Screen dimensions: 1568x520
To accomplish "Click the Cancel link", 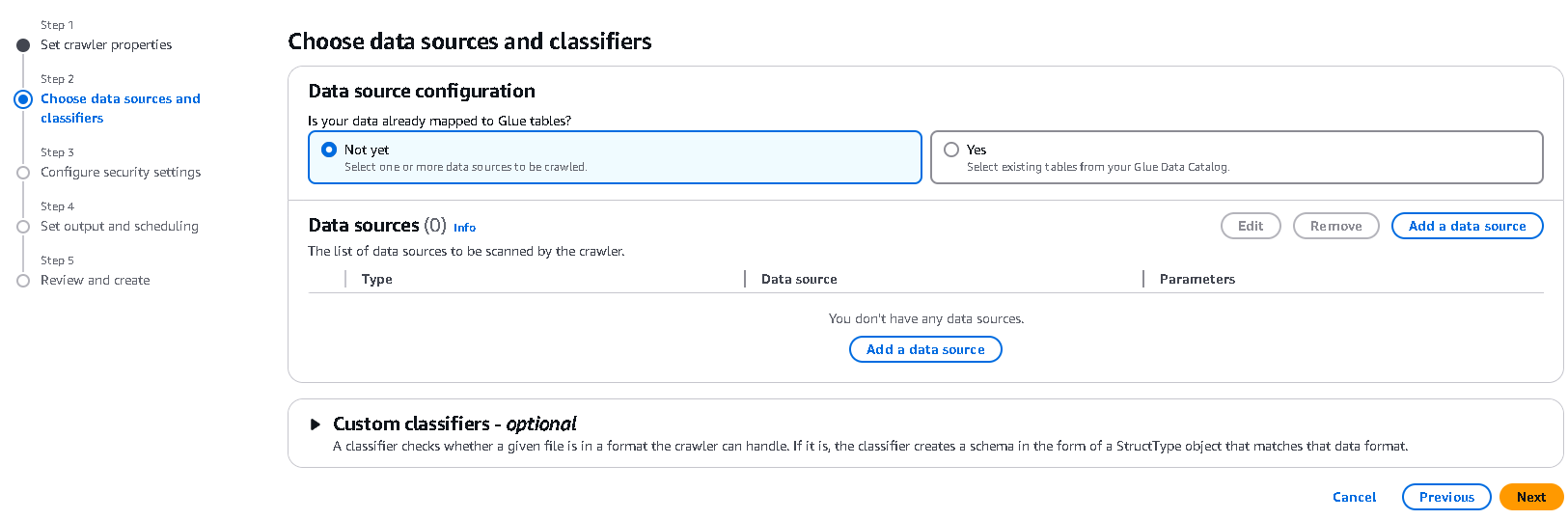I will (1354, 497).
